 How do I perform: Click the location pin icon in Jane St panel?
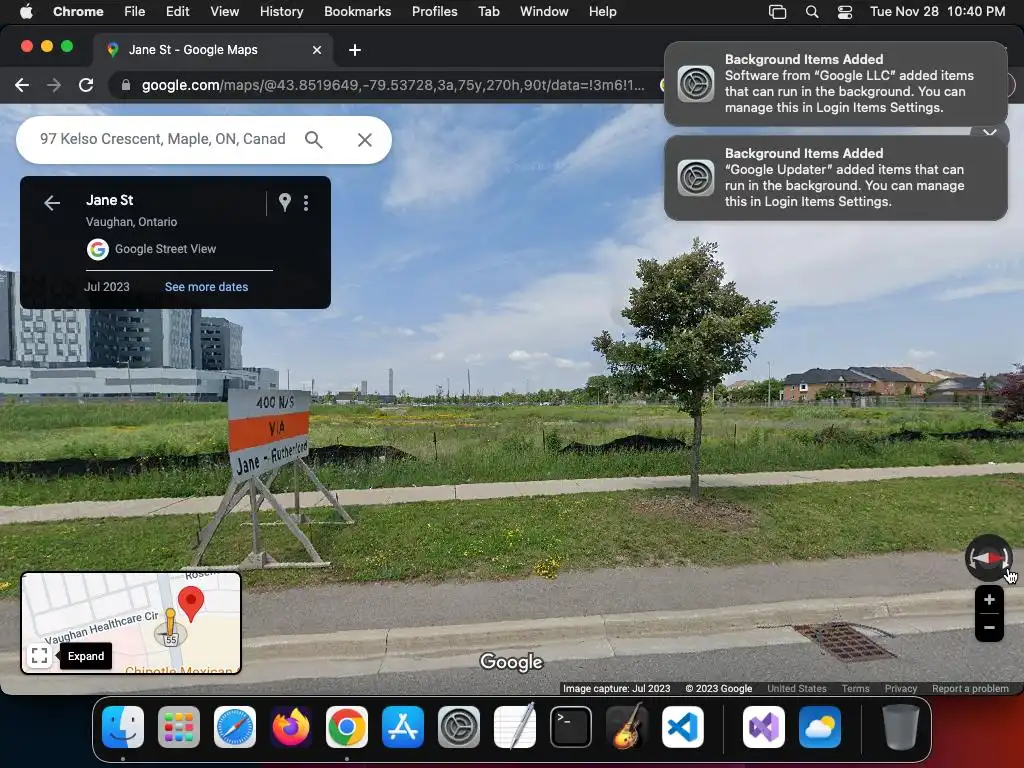coord(285,202)
